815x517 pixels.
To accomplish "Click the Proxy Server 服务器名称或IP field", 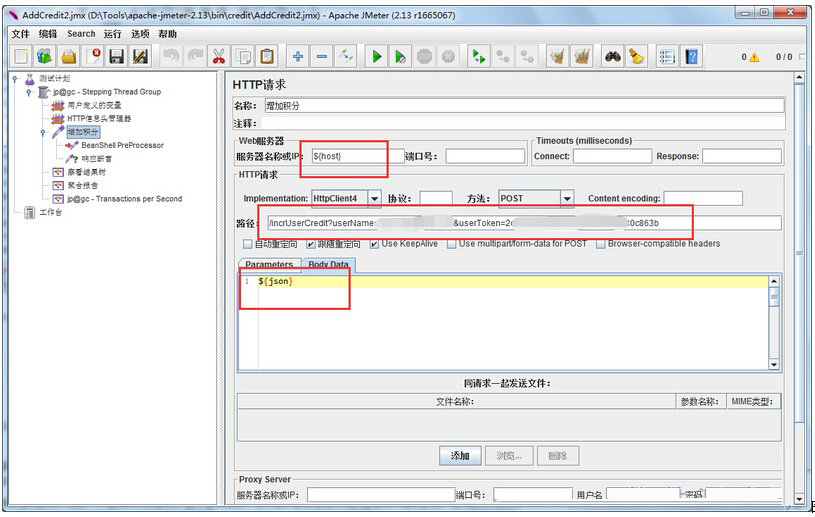I will tap(381, 495).
